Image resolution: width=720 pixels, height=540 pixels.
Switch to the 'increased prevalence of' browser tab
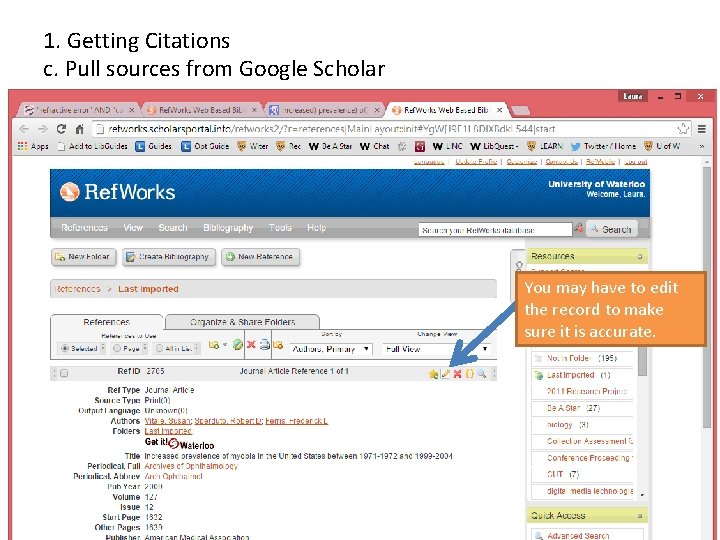pyautogui.click(x=324, y=110)
